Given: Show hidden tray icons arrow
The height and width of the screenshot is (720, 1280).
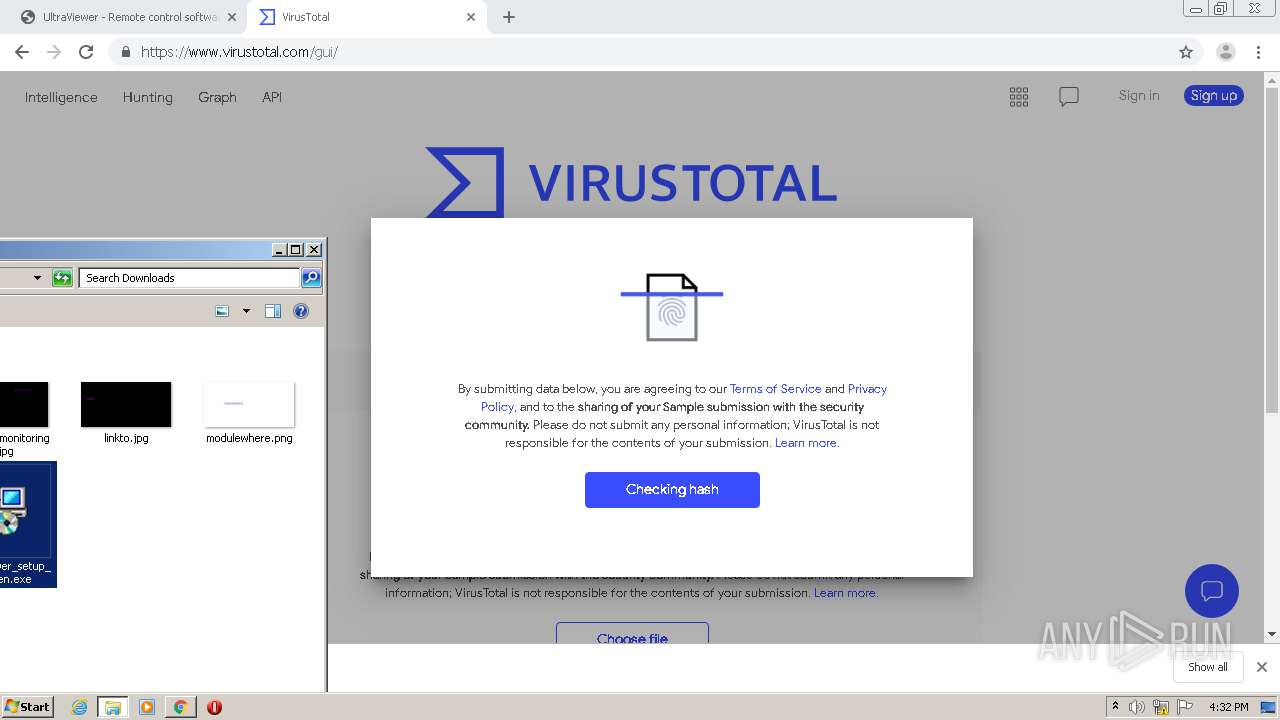Looking at the screenshot, I should (1116, 706).
